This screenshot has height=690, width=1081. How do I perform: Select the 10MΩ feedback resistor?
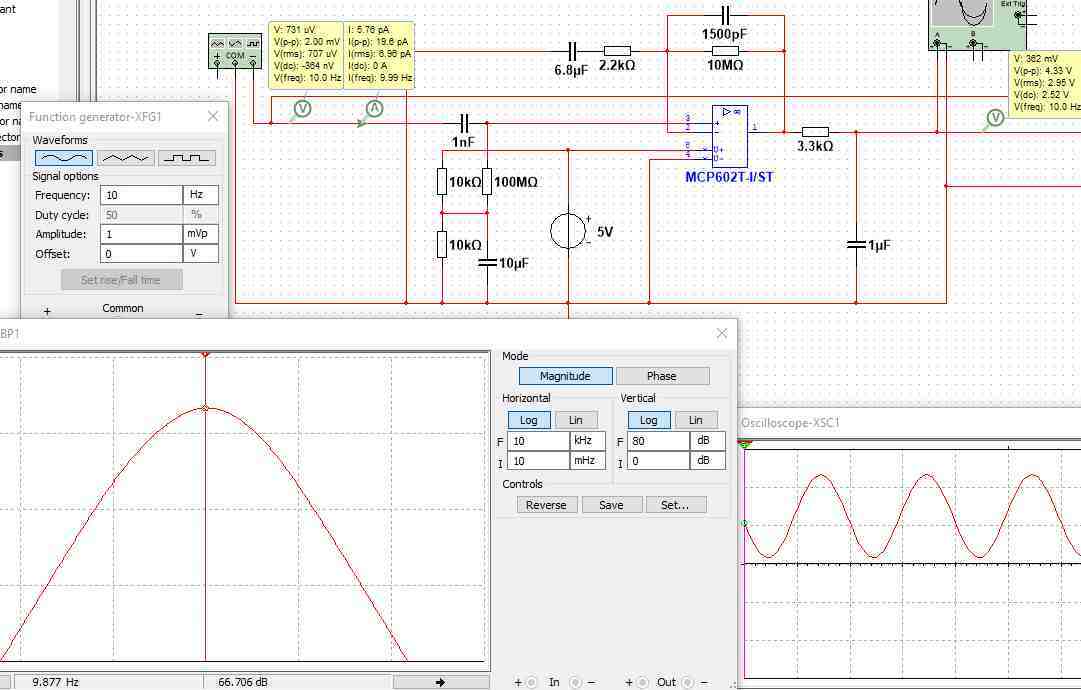coord(725,51)
